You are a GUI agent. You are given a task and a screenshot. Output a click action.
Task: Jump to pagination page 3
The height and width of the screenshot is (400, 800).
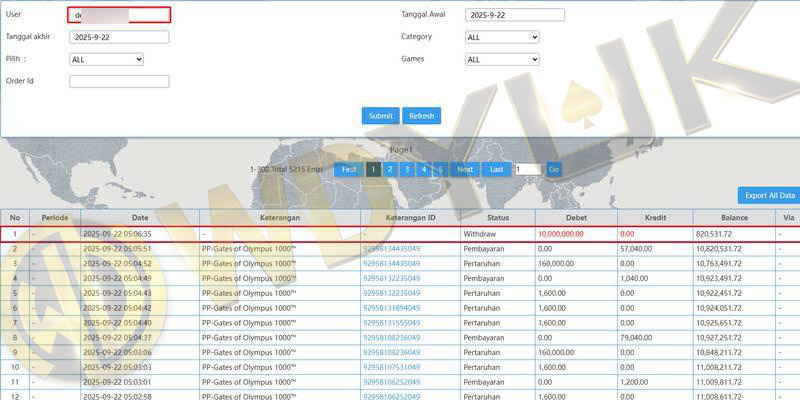click(407, 170)
